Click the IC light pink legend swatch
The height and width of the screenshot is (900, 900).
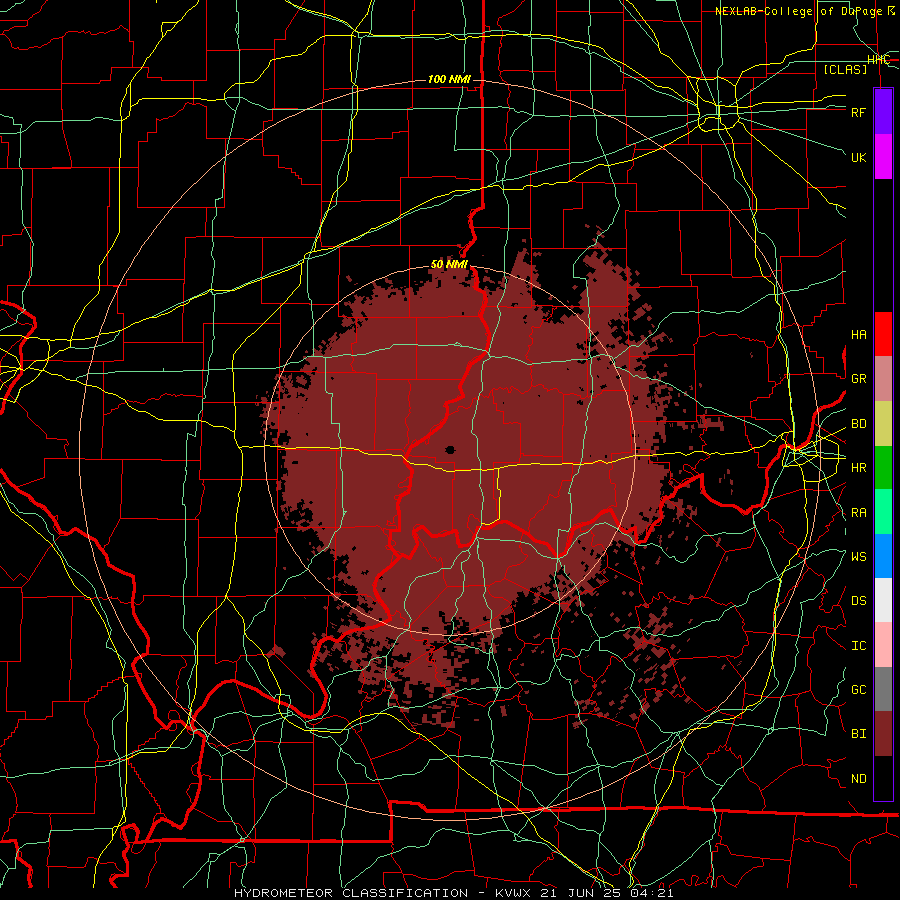coord(883,645)
